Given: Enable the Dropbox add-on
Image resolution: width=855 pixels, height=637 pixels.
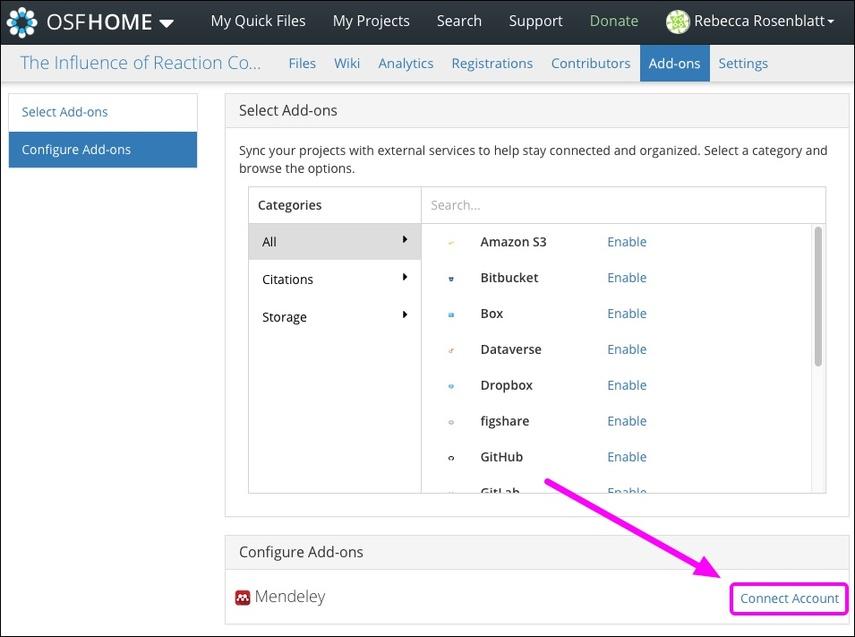Looking at the screenshot, I should 627,385.
